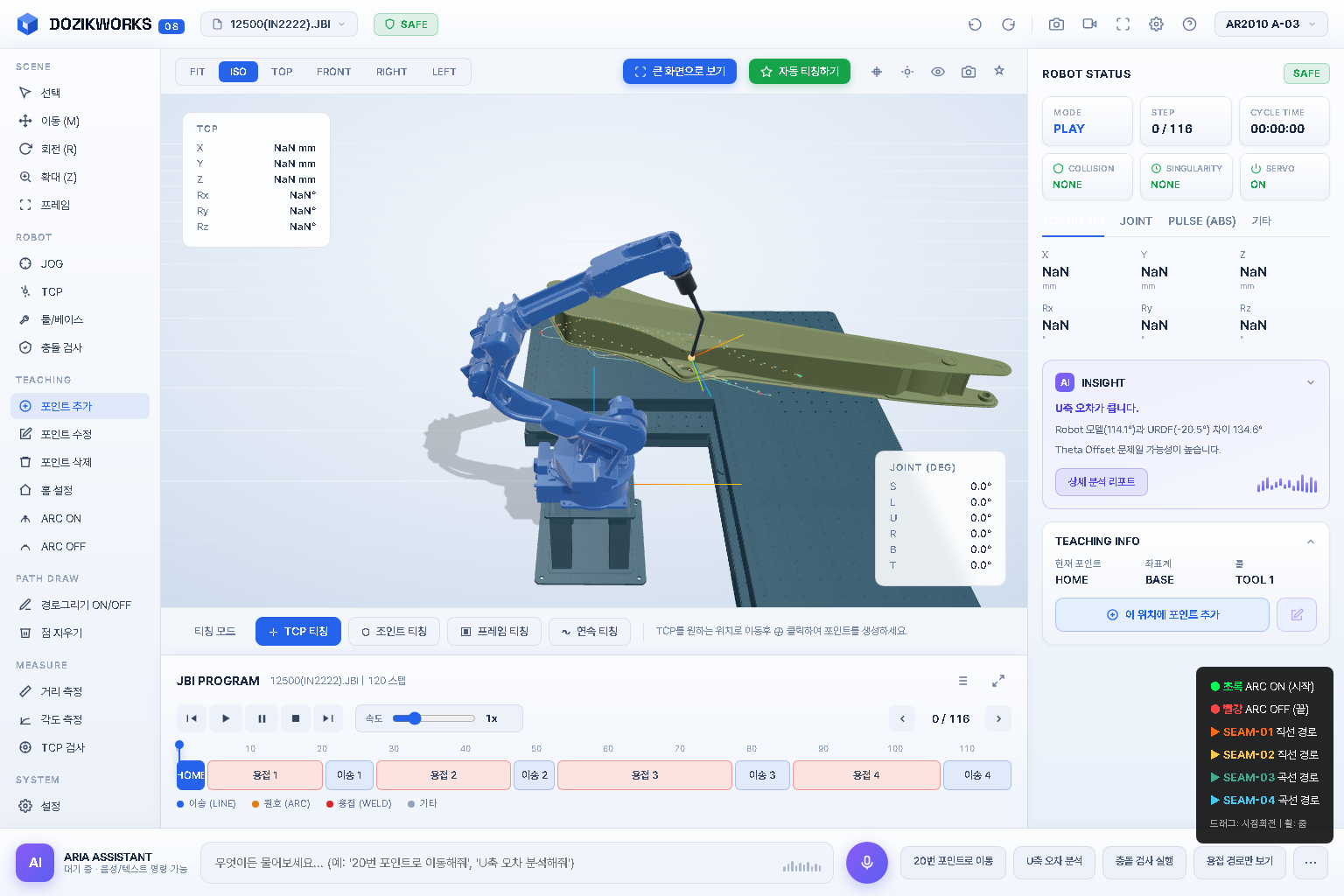This screenshot has width=1344, height=896.
Task: Click 20번 포인트로 이동 quick command
Action: [x=953, y=862]
